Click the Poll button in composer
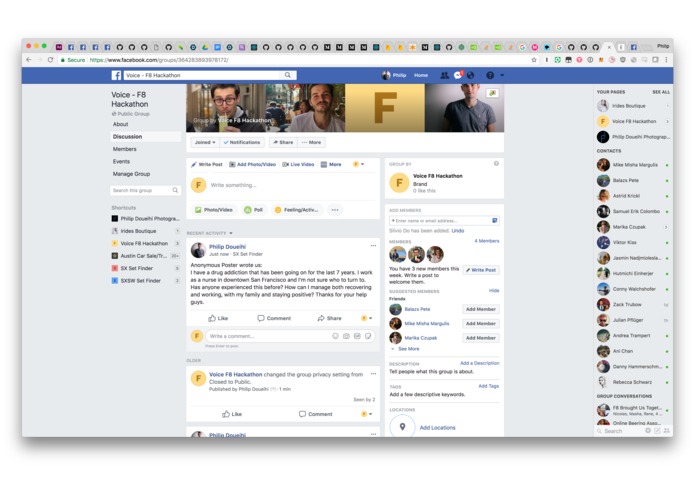 (x=254, y=210)
